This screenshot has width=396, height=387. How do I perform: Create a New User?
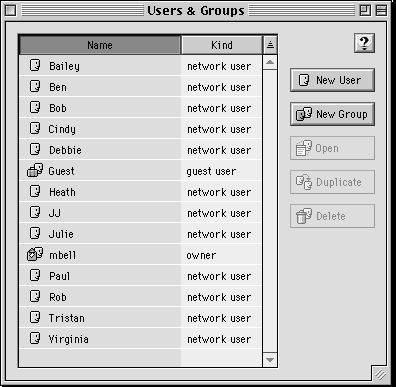pyautogui.click(x=332, y=80)
